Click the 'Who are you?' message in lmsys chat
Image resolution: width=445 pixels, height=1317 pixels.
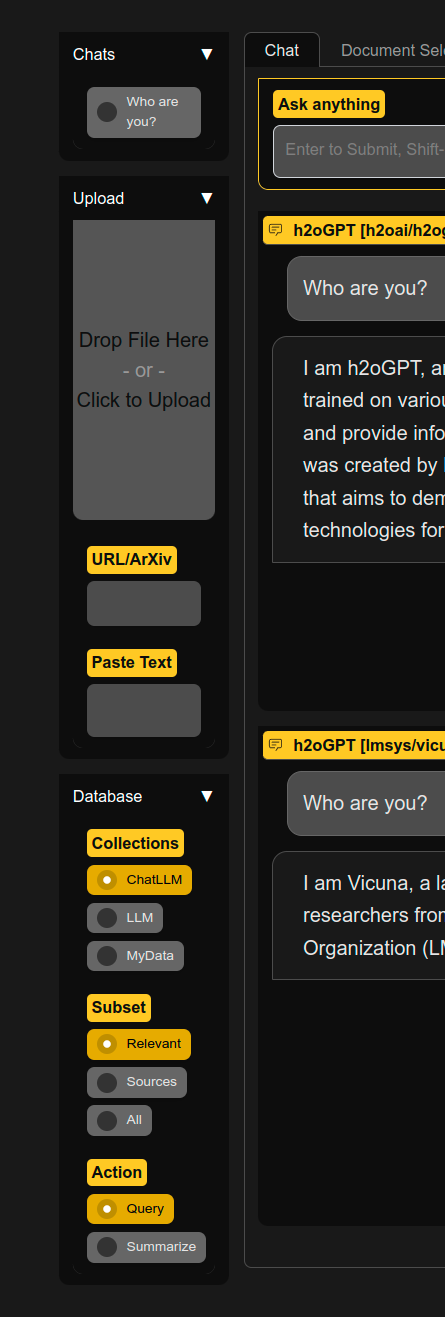(366, 803)
